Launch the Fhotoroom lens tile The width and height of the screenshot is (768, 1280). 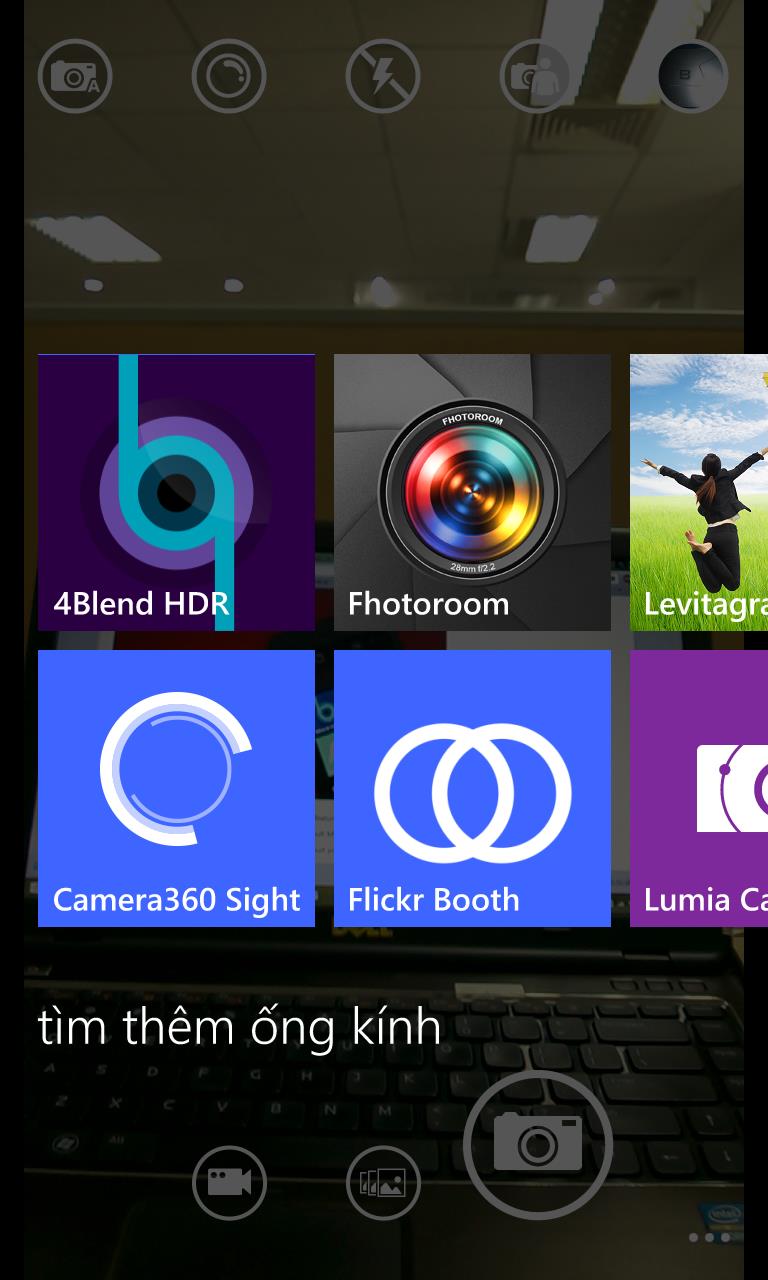[472, 492]
